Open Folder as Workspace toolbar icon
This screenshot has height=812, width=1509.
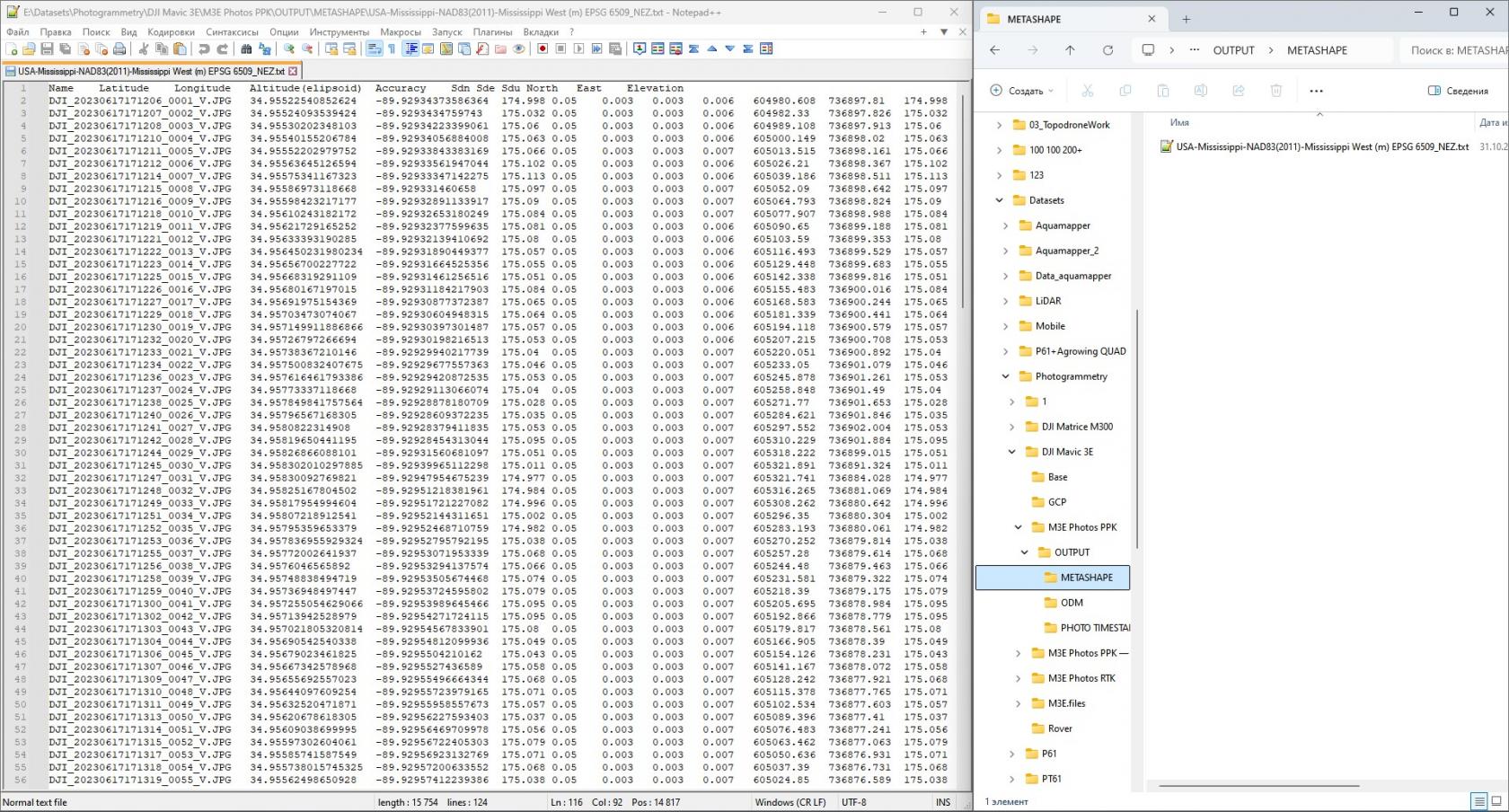(500, 49)
